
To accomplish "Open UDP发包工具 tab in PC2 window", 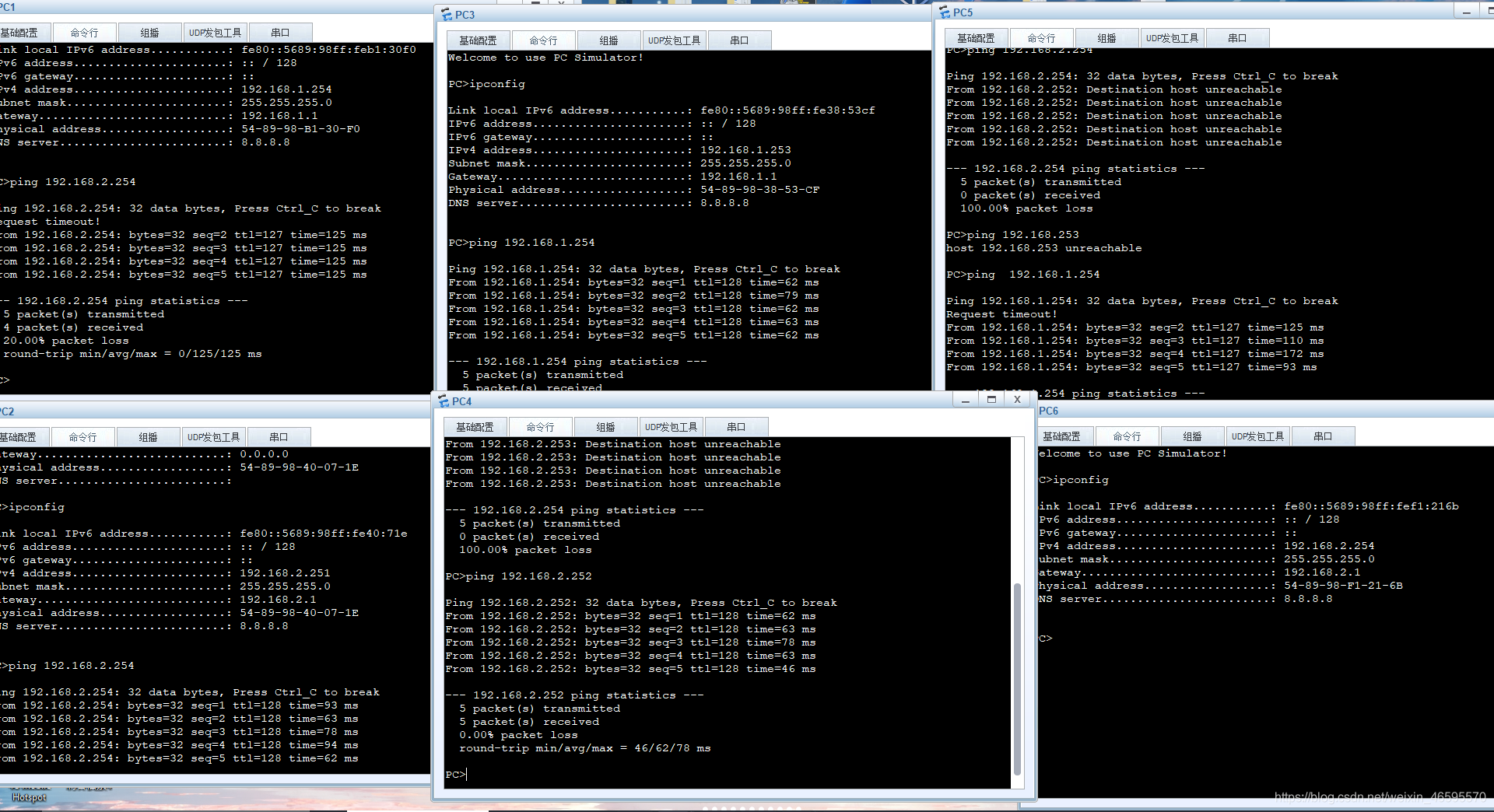I will point(214,437).
